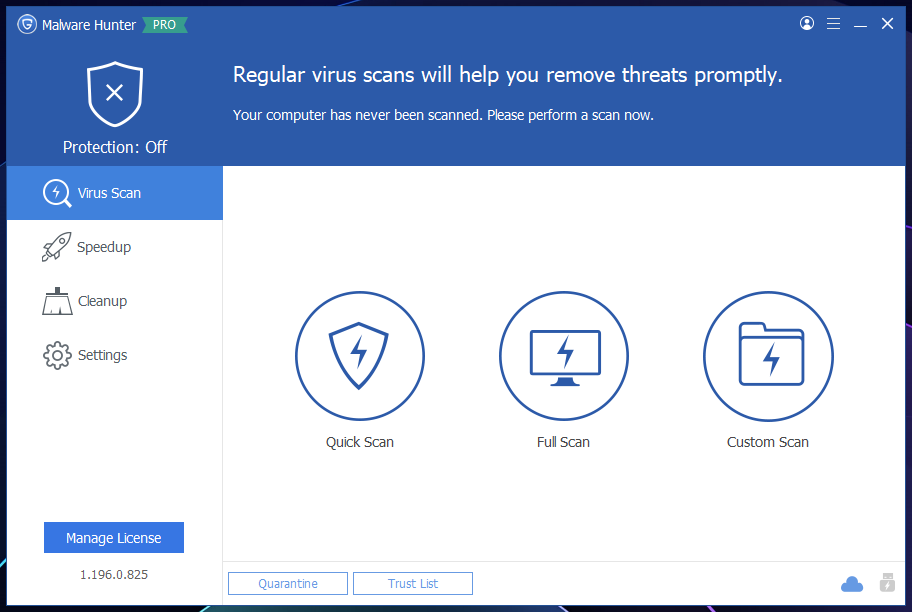Click the USB protection icon at bottom right
912x612 pixels.
(887, 582)
